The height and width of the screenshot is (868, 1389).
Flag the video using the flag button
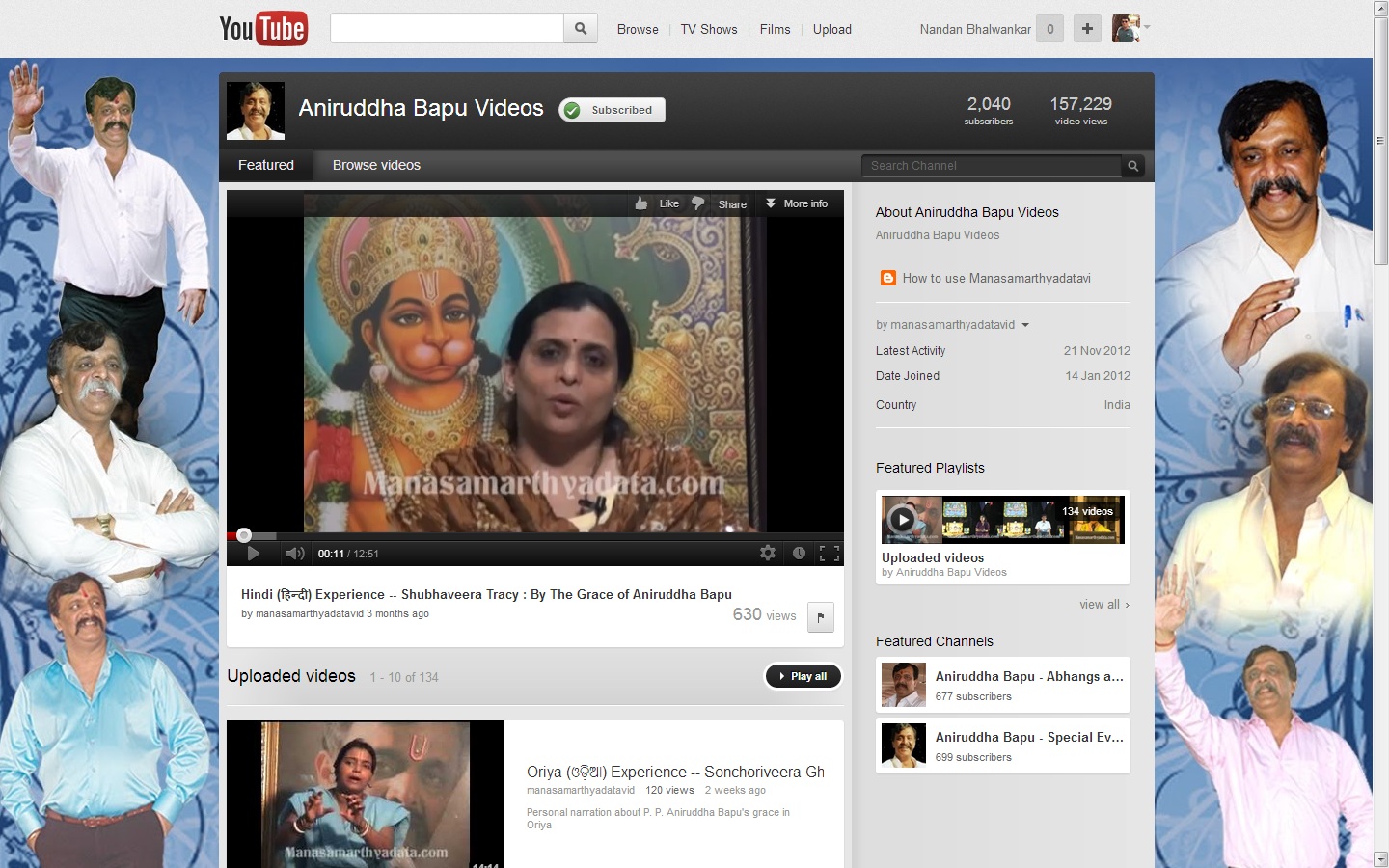(820, 617)
